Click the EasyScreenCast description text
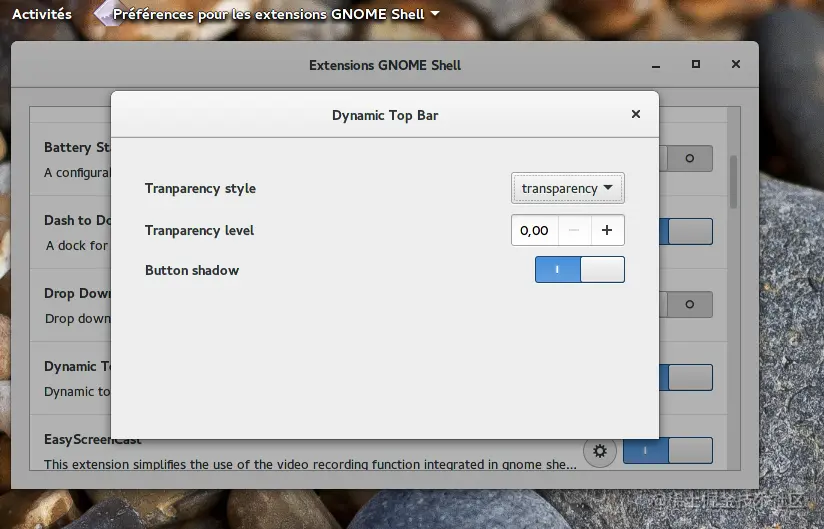824x529 pixels. [x=310, y=464]
